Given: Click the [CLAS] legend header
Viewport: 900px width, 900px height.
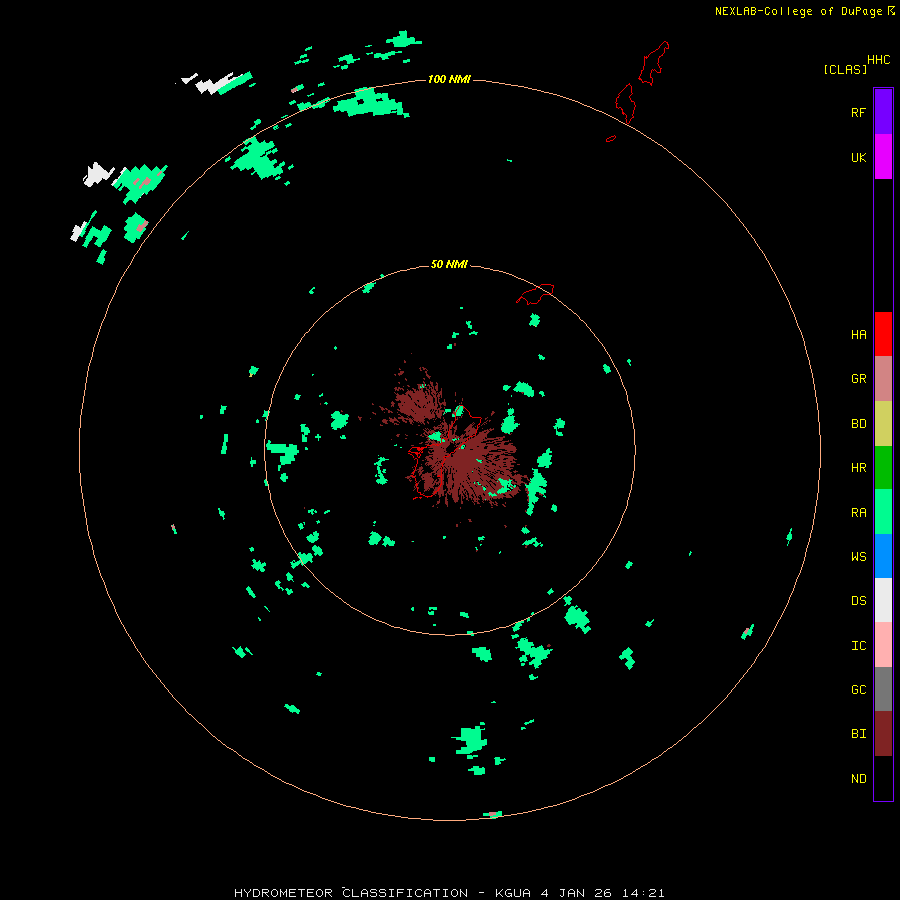Looking at the screenshot, I should click(x=845, y=69).
